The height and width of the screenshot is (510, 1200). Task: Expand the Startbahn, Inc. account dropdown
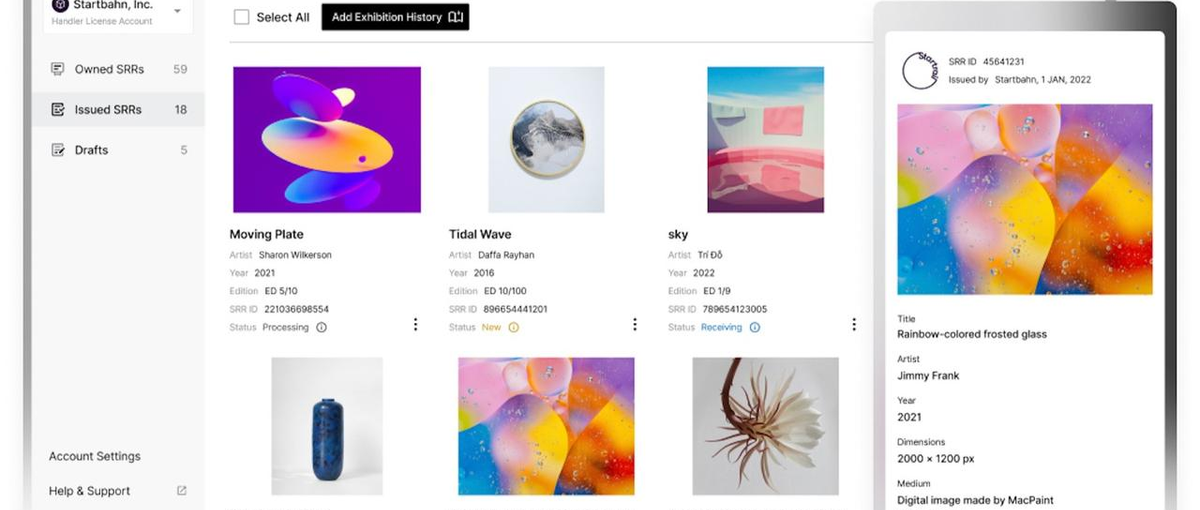click(177, 11)
